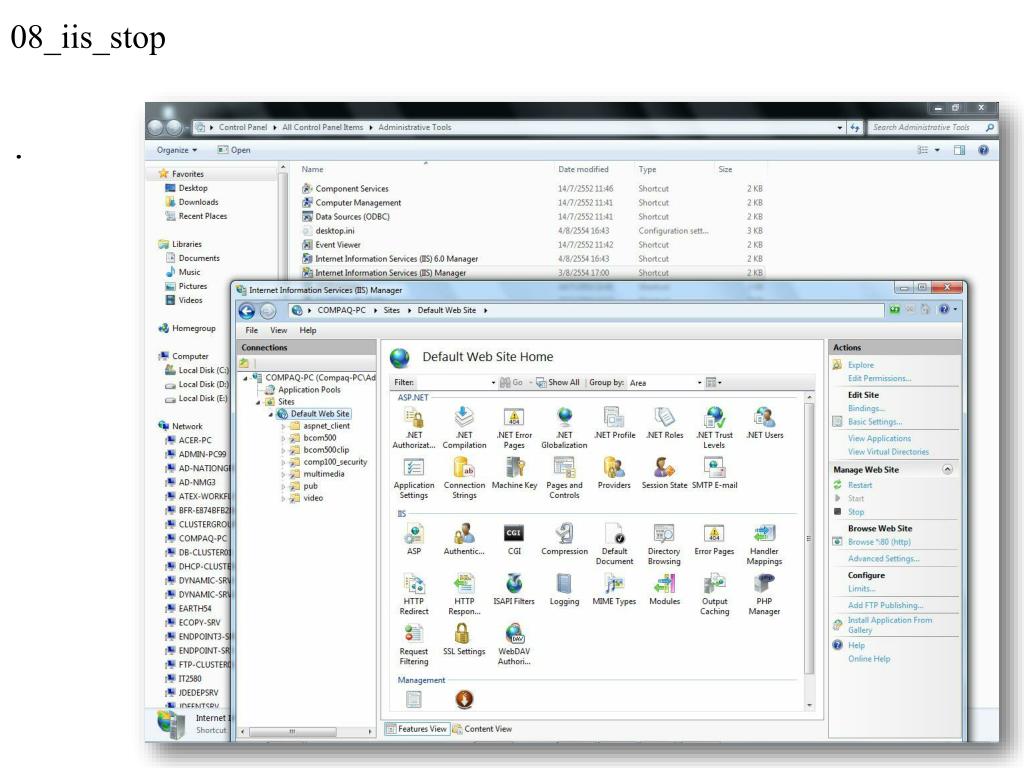The image size is (1024, 768).
Task: Open Advanced Settings... action link
Action: [884, 559]
